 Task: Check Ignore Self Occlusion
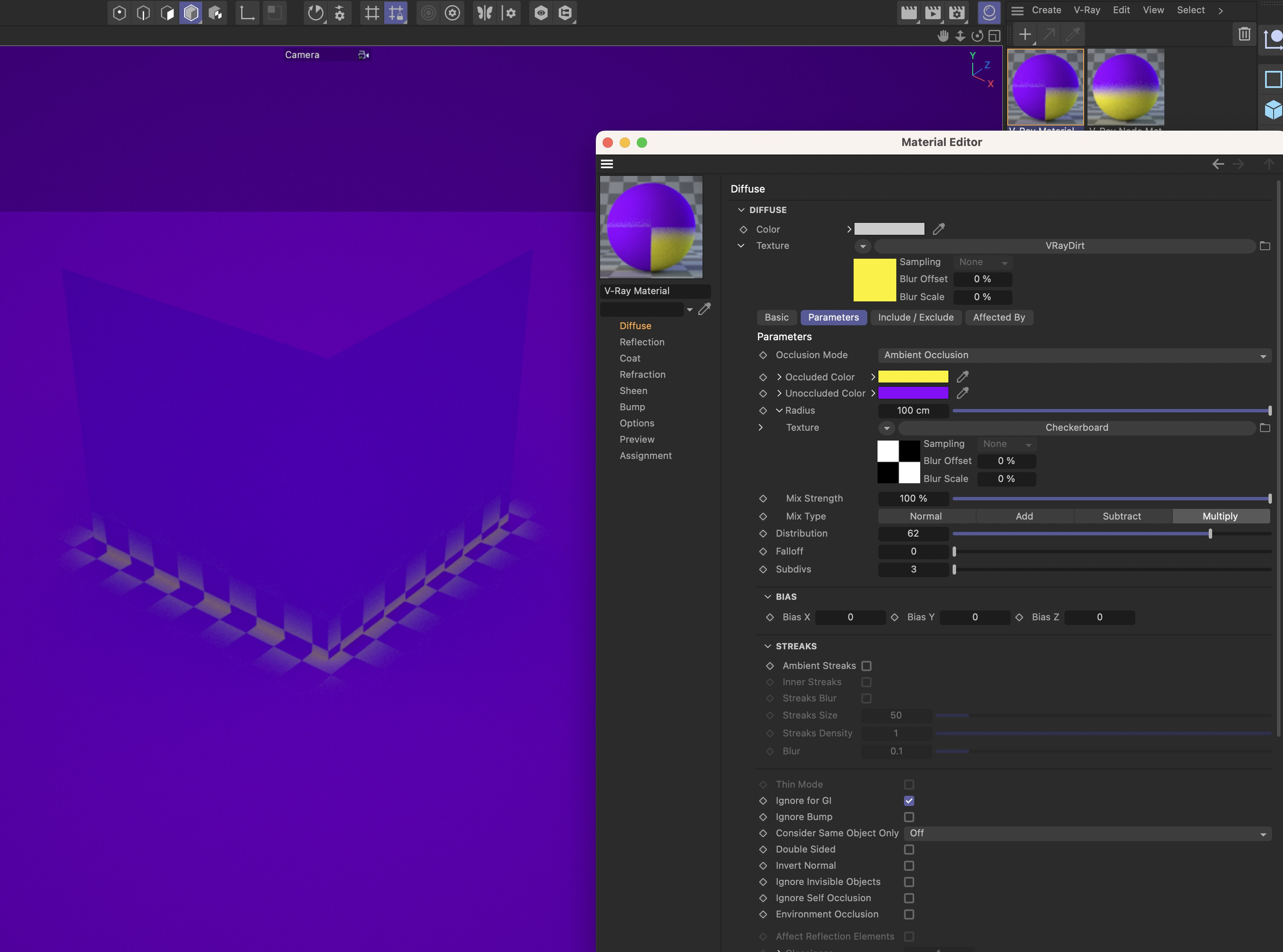click(909, 898)
